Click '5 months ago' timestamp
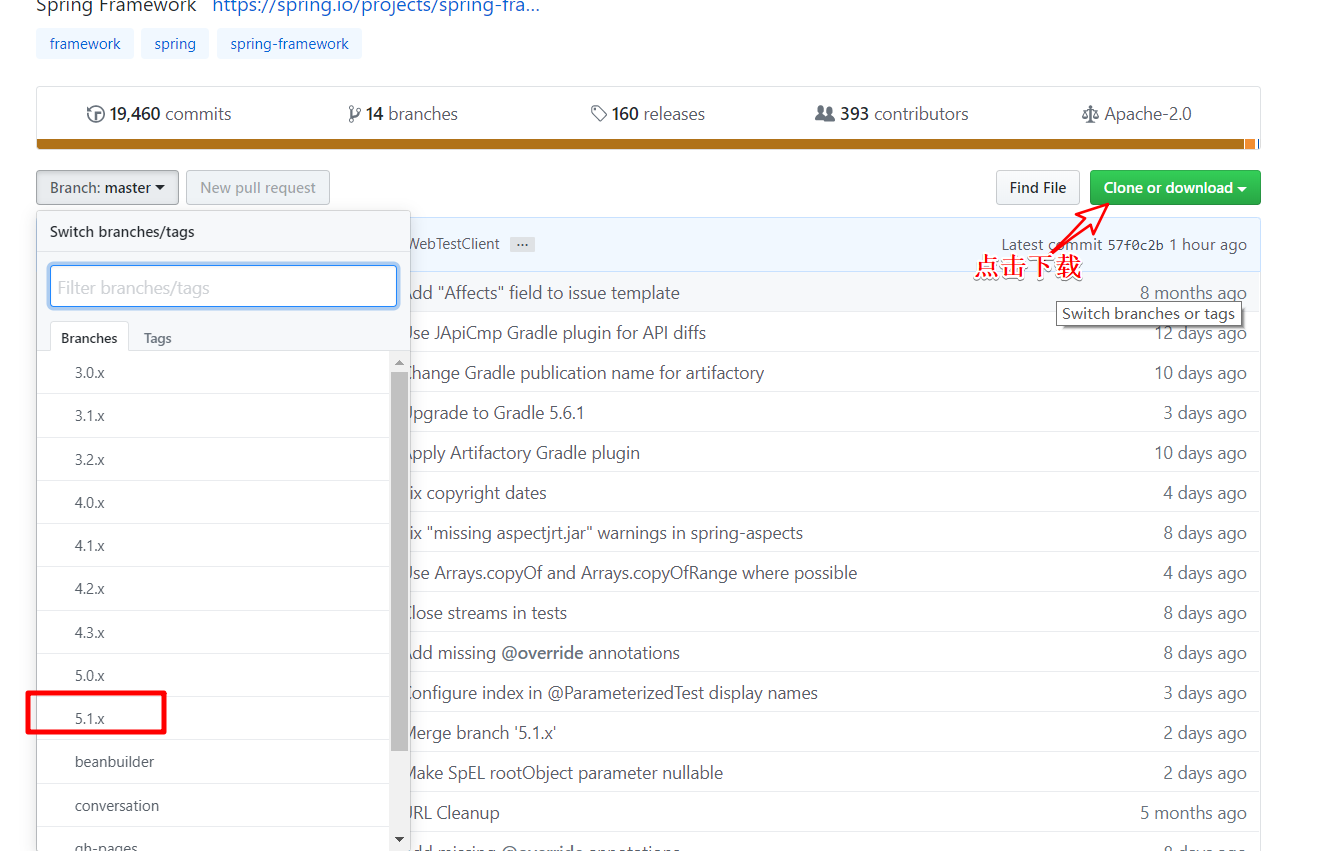The width and height of the screenshot is (1318, 851). [1193, 813]
